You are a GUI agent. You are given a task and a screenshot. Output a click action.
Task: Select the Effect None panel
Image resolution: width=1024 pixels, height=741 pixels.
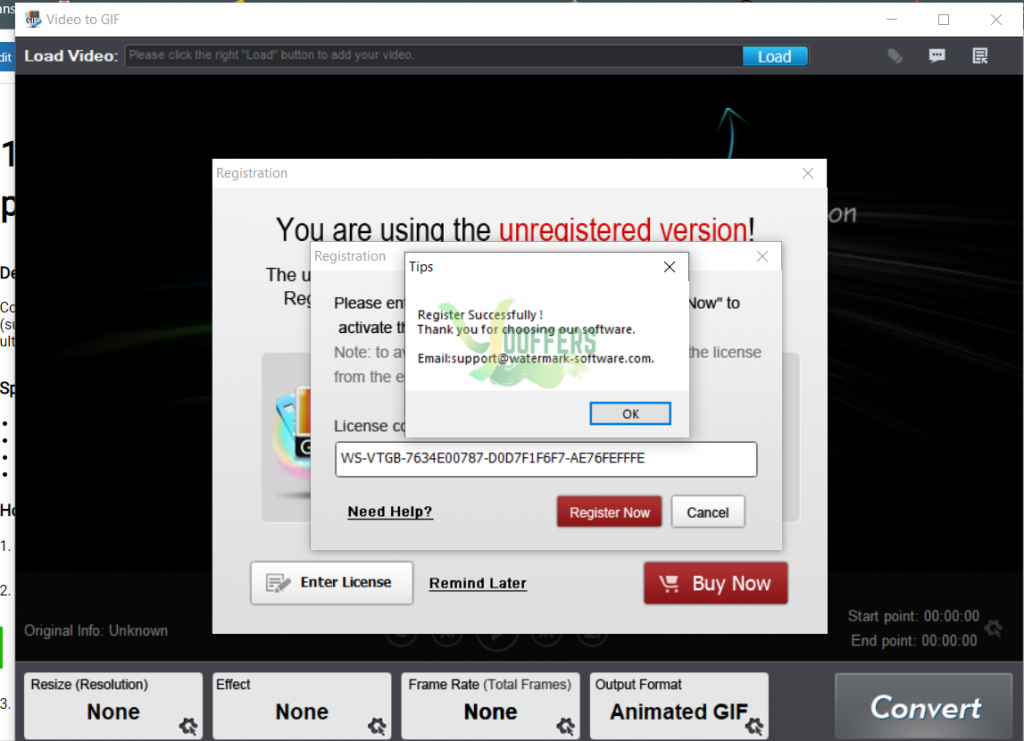click(x=302, y=706)
